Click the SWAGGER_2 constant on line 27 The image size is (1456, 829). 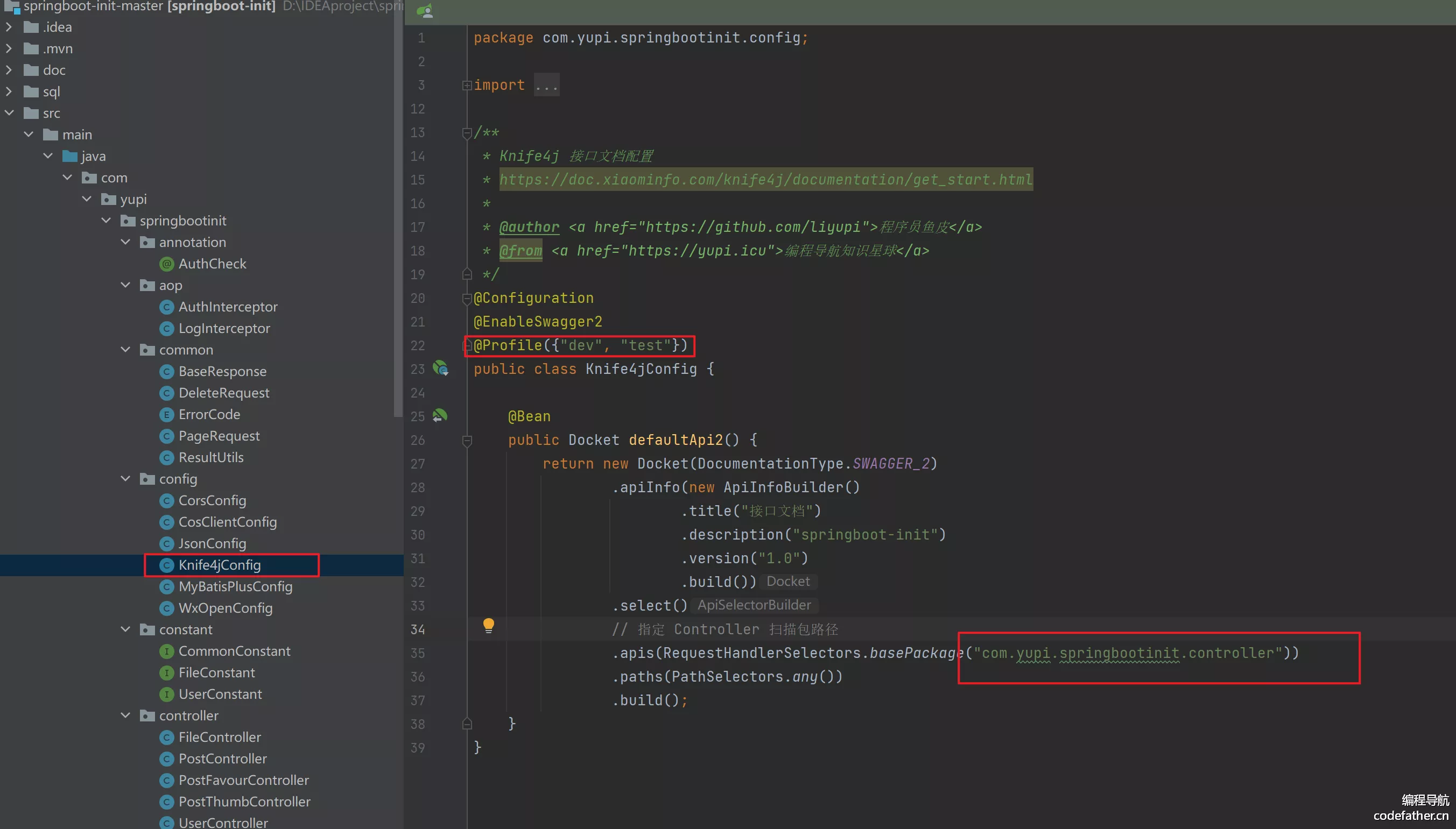coord(890,464)
